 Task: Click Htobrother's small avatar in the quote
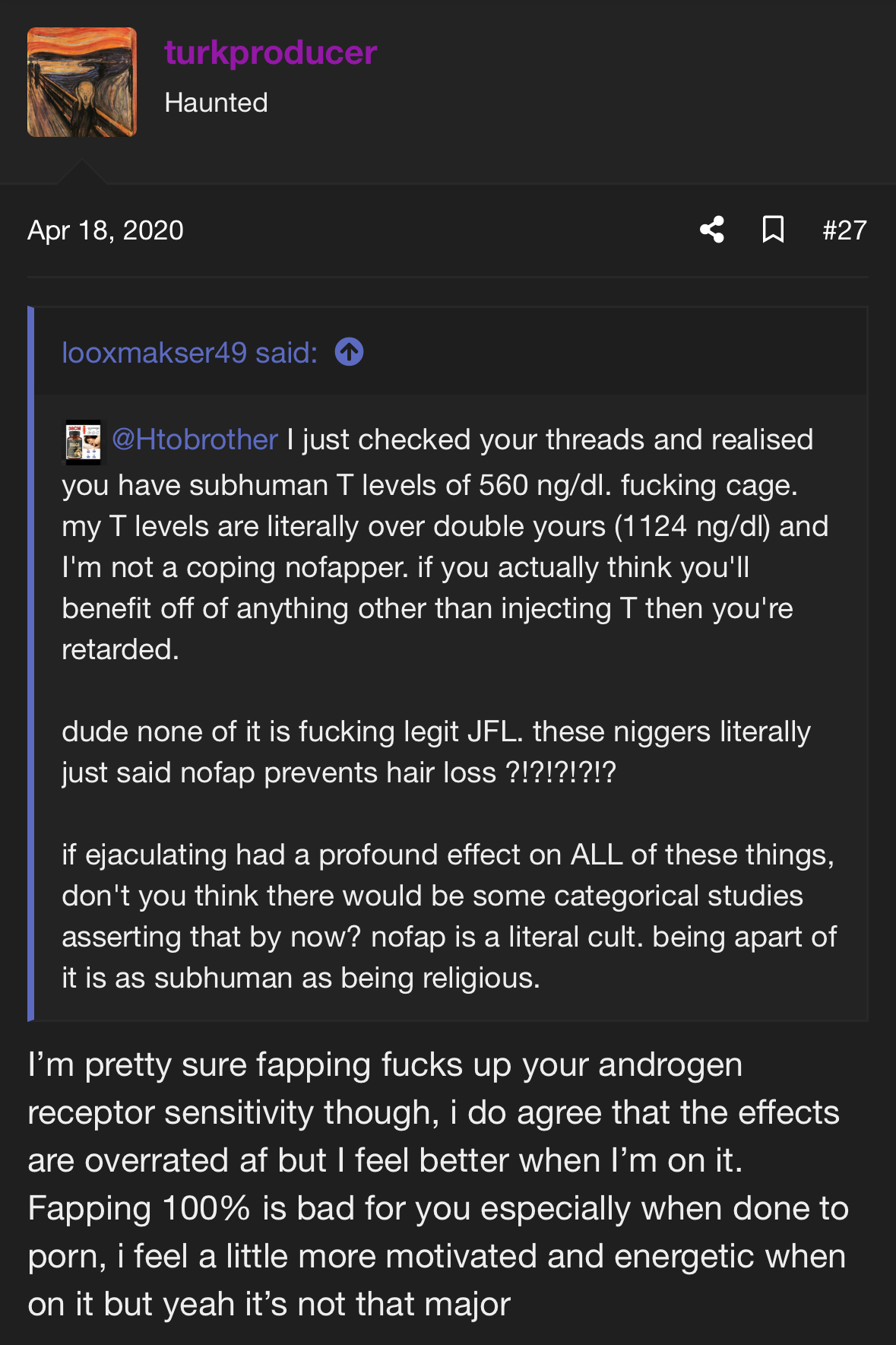click(83, 442)
